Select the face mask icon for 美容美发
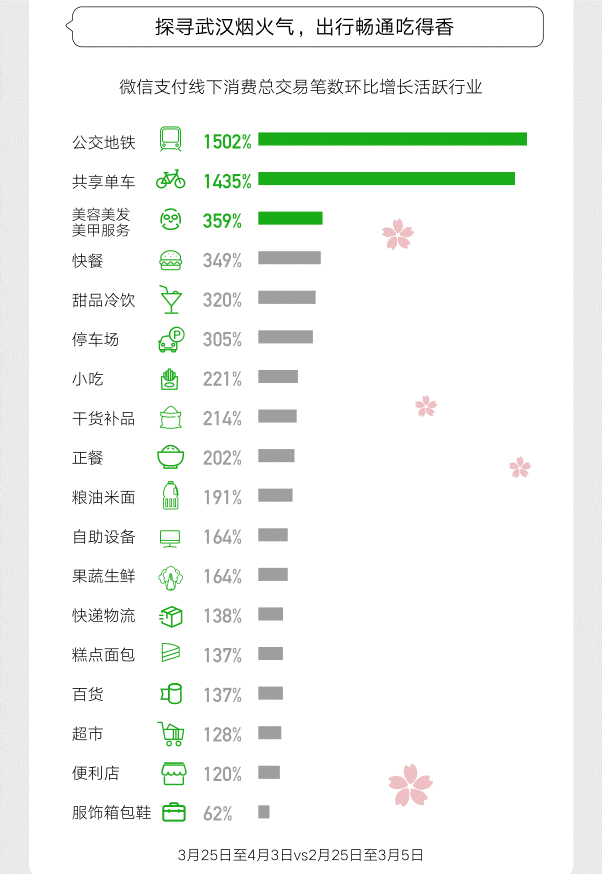 pyautogui.click(x=170, y=220)
